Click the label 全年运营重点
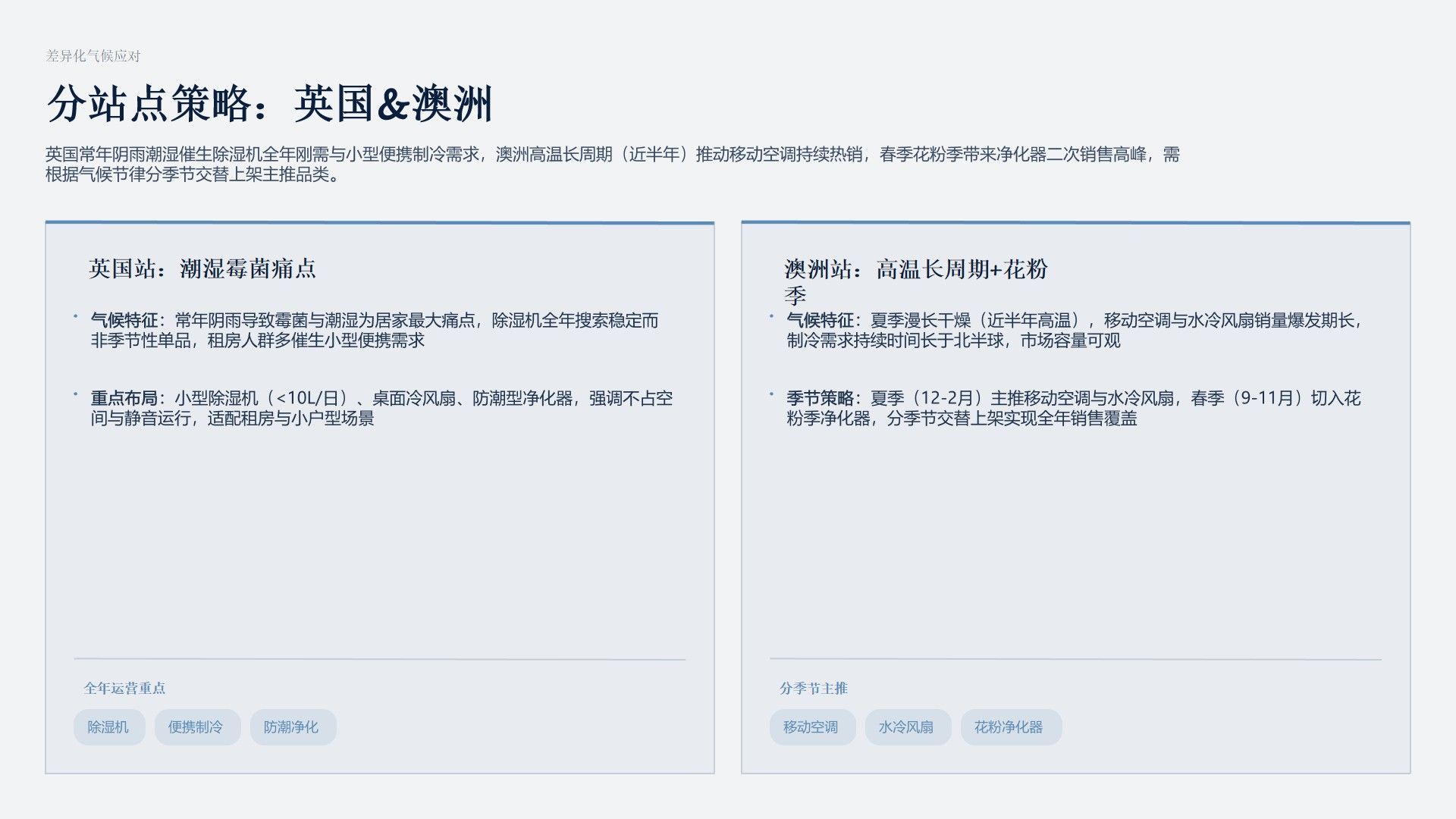Screen dimensions: 1456x819 [x=124, y=689]
